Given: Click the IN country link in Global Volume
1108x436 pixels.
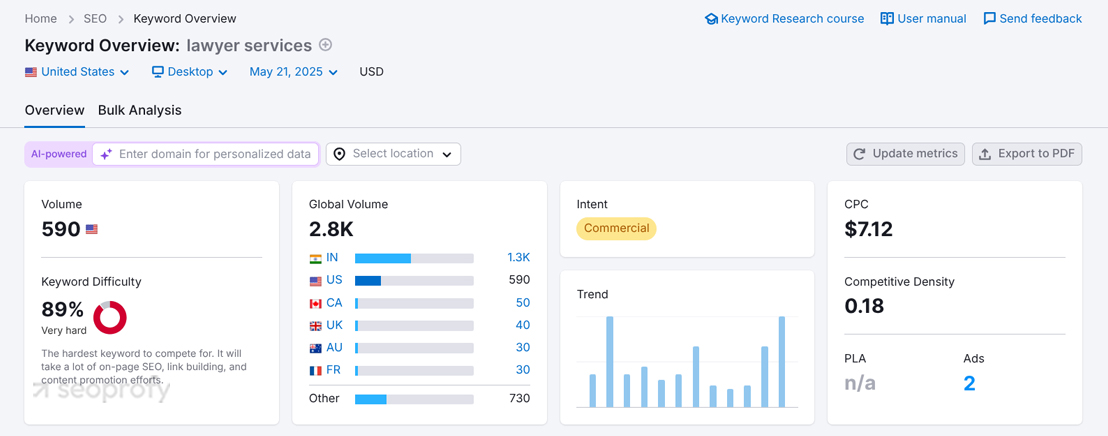Looking at the screenshot, I should click(x=332, y=258).
